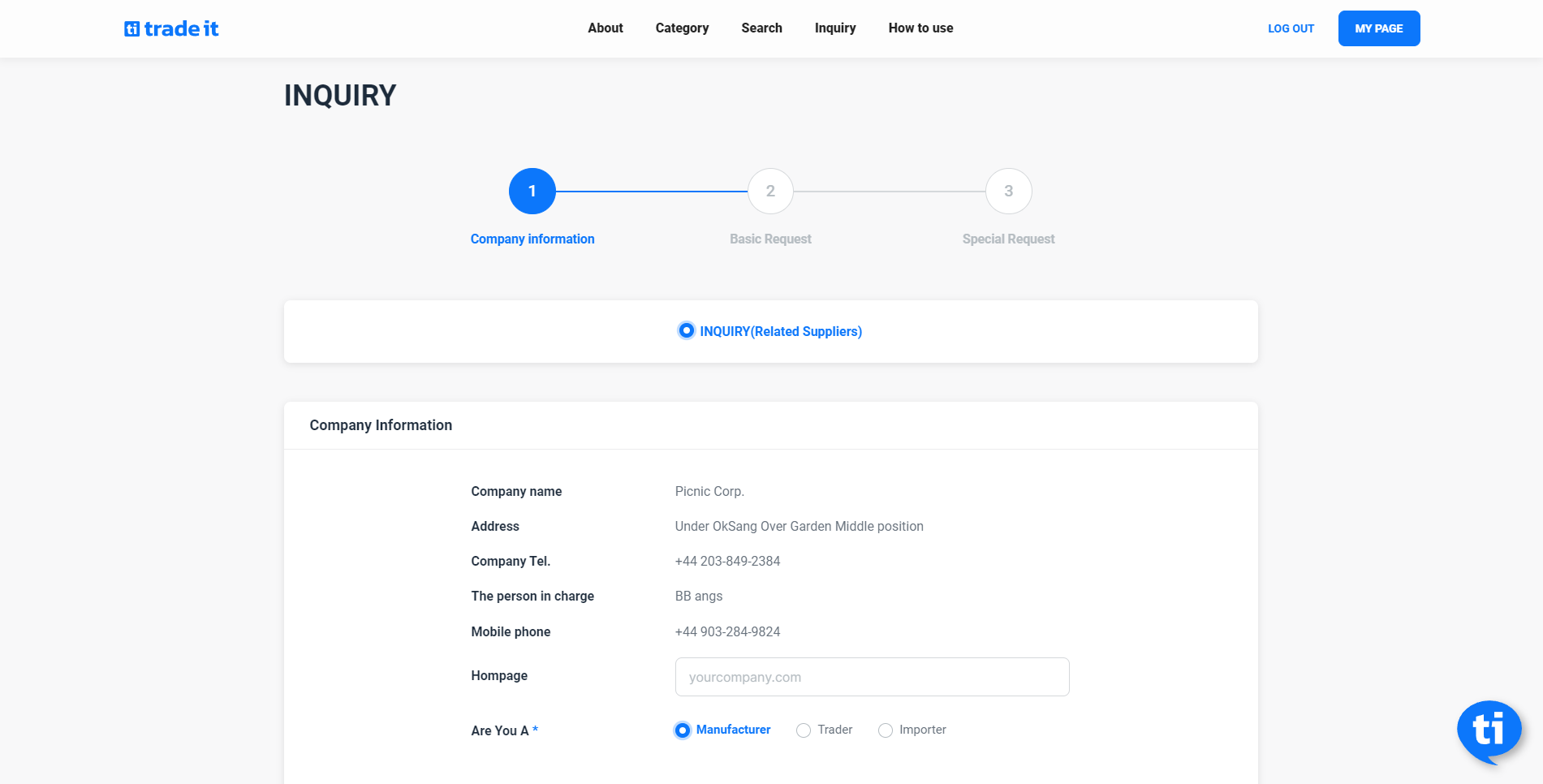Focus the Homepage input field
Screen dimensions: 1543x784
click(x=872, y=677)
